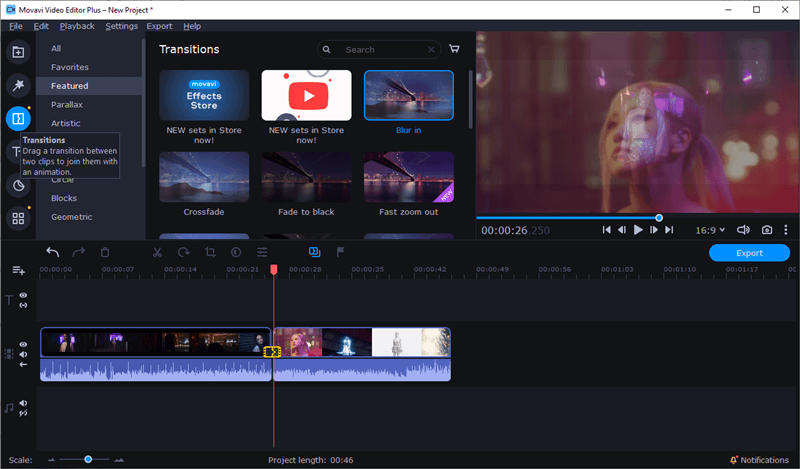The height and width of the screenshot is (469, 800).
Task: Click the search magnifier icon
Action: (x=327, y=50)
